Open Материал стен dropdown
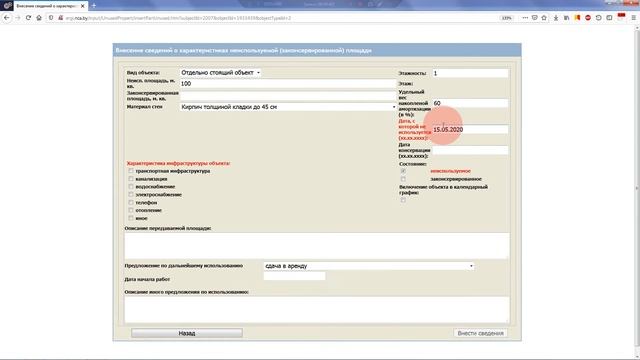Image resolution: width=640 pixels, height=360 pixels. pos(288,107)
